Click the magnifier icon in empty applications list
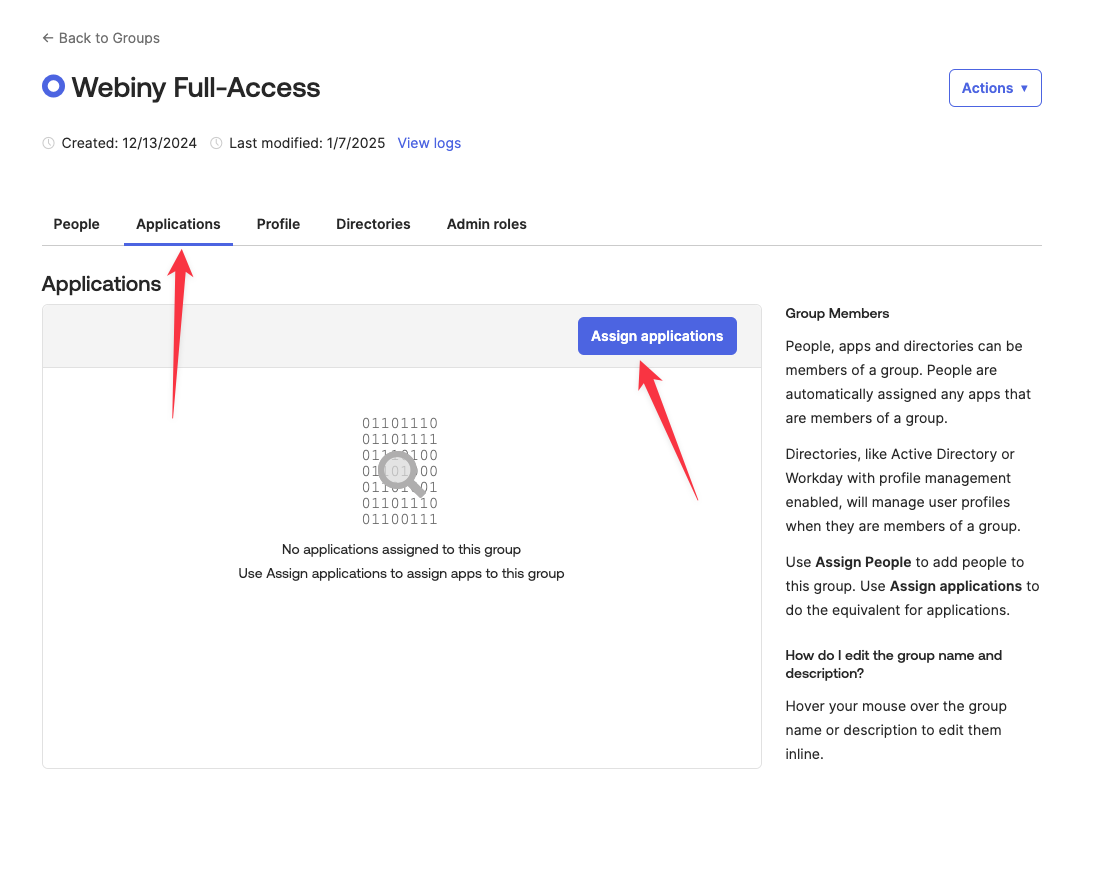The width and height of the screenshot is (1094, 884). (x=402, y=472)
